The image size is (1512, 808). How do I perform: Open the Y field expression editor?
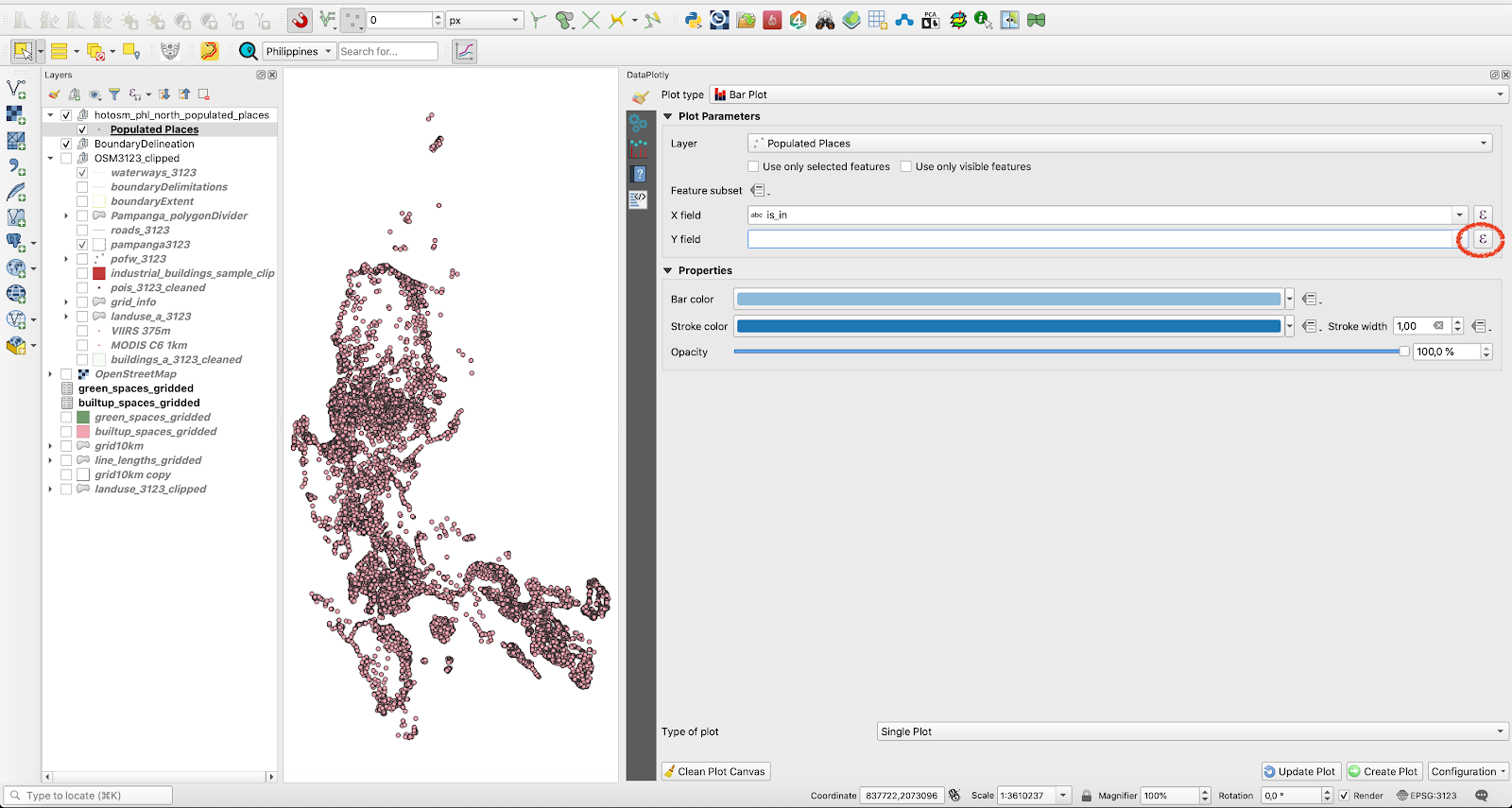click(1482, 239)
